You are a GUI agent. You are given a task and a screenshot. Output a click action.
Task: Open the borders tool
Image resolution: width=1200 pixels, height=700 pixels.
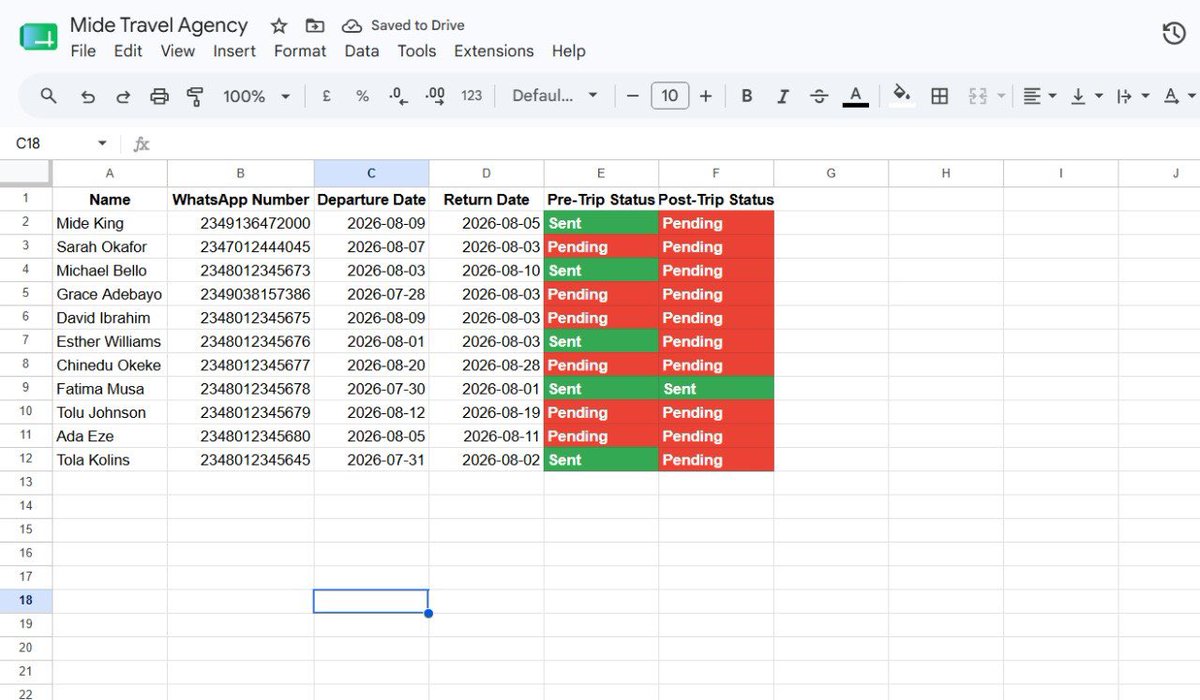click(x=939, y=96)
